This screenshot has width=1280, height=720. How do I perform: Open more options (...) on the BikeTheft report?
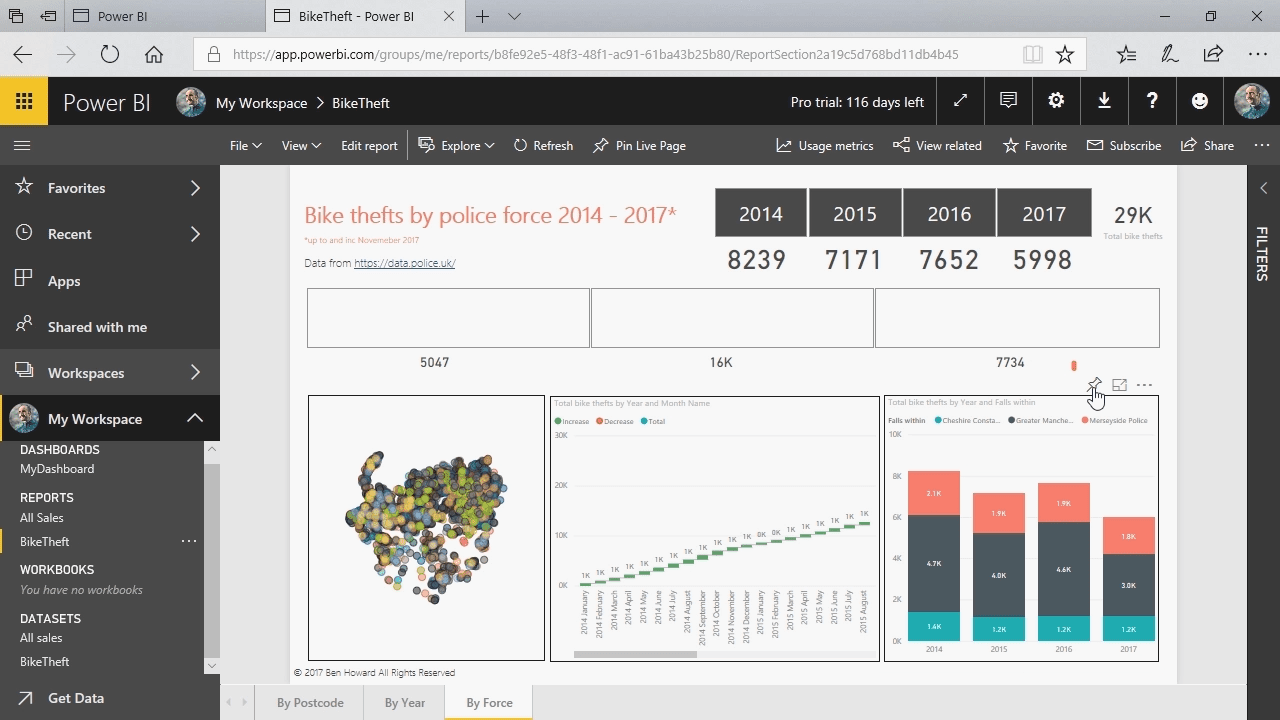tap(189, 541)
